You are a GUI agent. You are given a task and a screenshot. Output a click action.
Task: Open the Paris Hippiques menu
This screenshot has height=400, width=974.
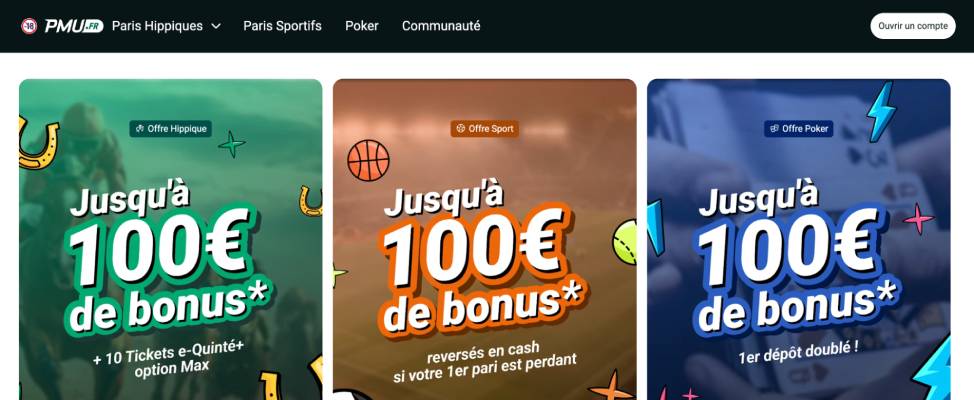pyautogui.click(x=157, y=26)
